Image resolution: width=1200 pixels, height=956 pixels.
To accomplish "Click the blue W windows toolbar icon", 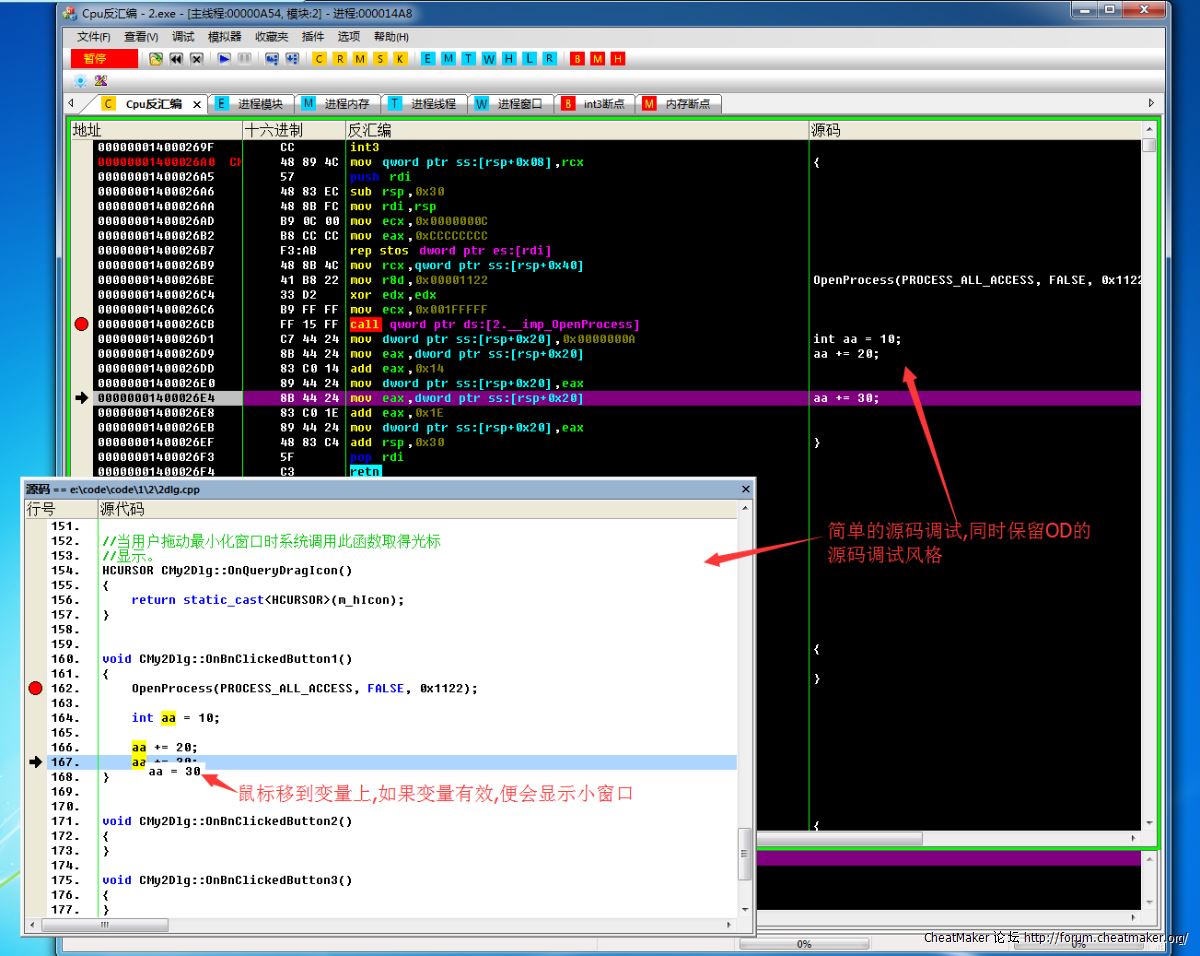I will coord(488,59).
